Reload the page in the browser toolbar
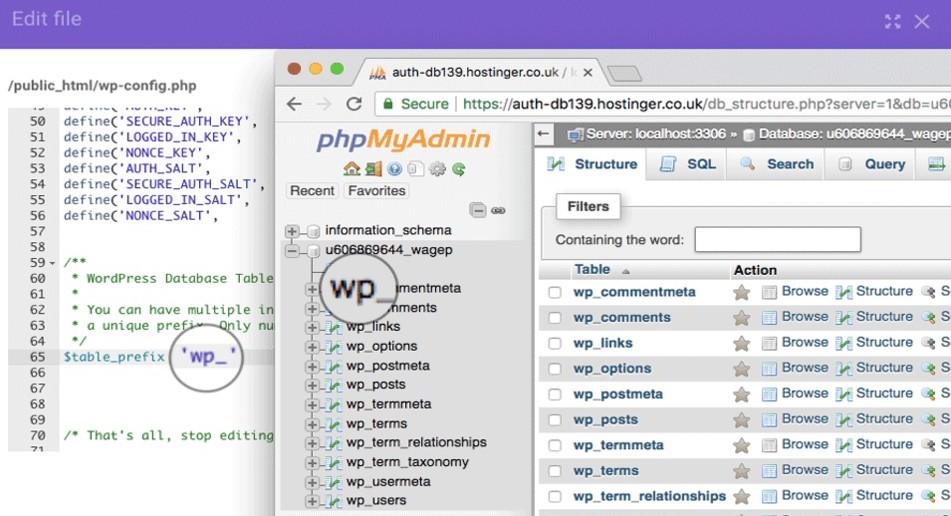Screen dimensions: 951x516 click(354, 104)
